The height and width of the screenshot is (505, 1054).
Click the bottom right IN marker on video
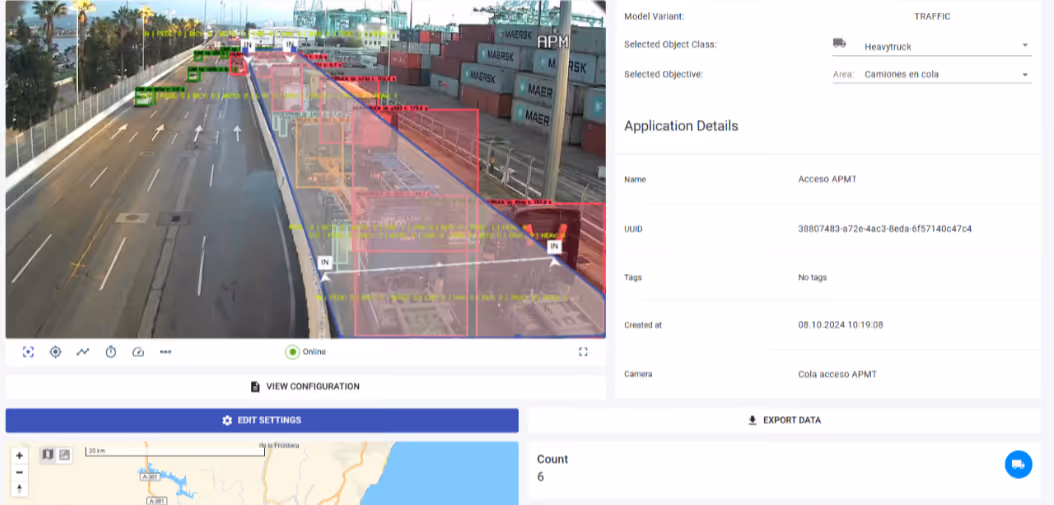tap(554, 247)
